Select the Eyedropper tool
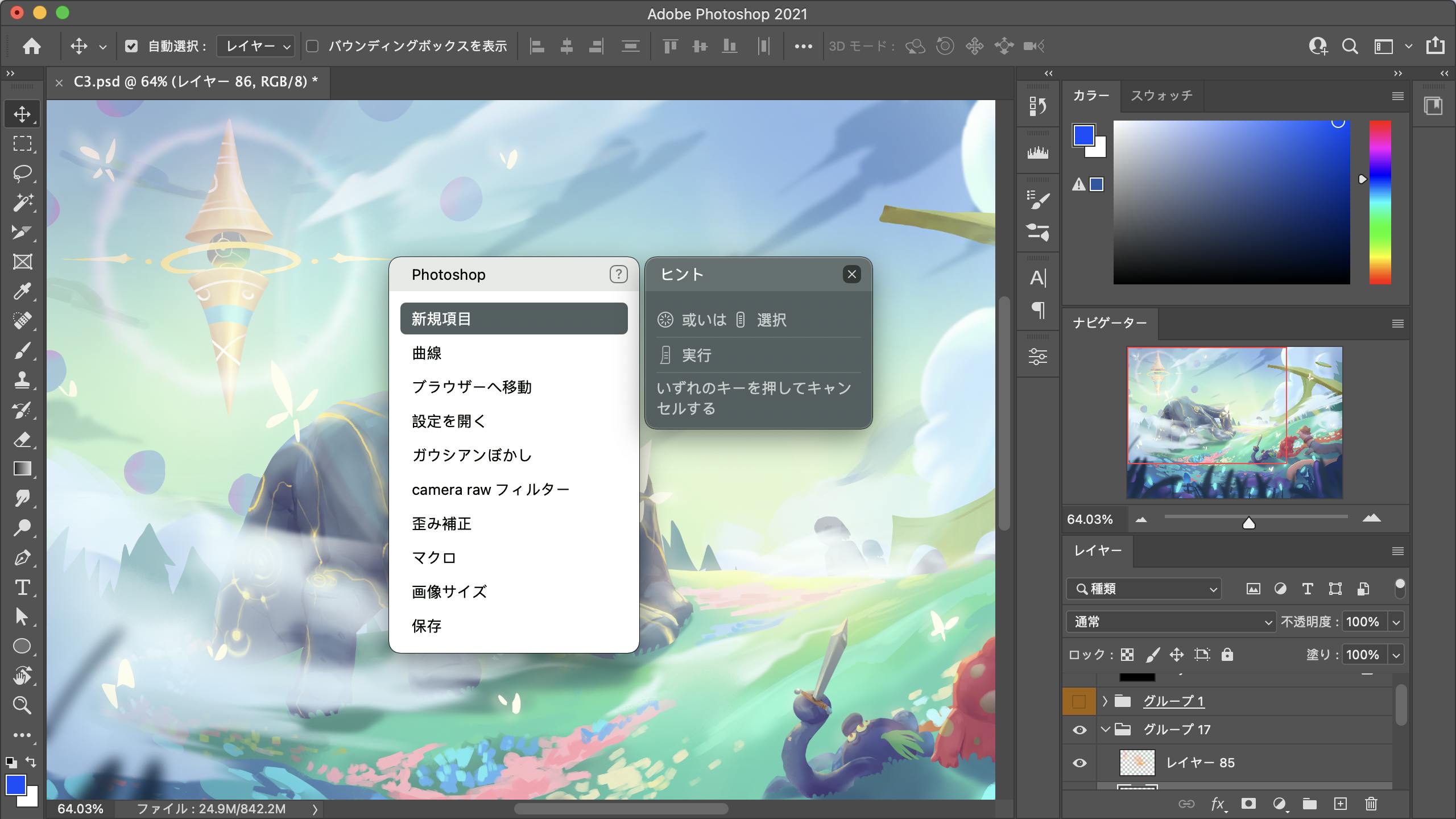Screen dimensions: 1456x819 [22, 291]
